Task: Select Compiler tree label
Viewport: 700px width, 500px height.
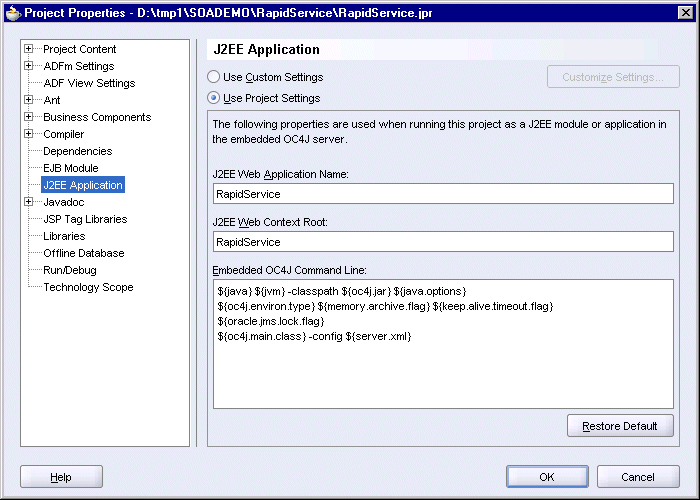Action: (x=64, y=133)
